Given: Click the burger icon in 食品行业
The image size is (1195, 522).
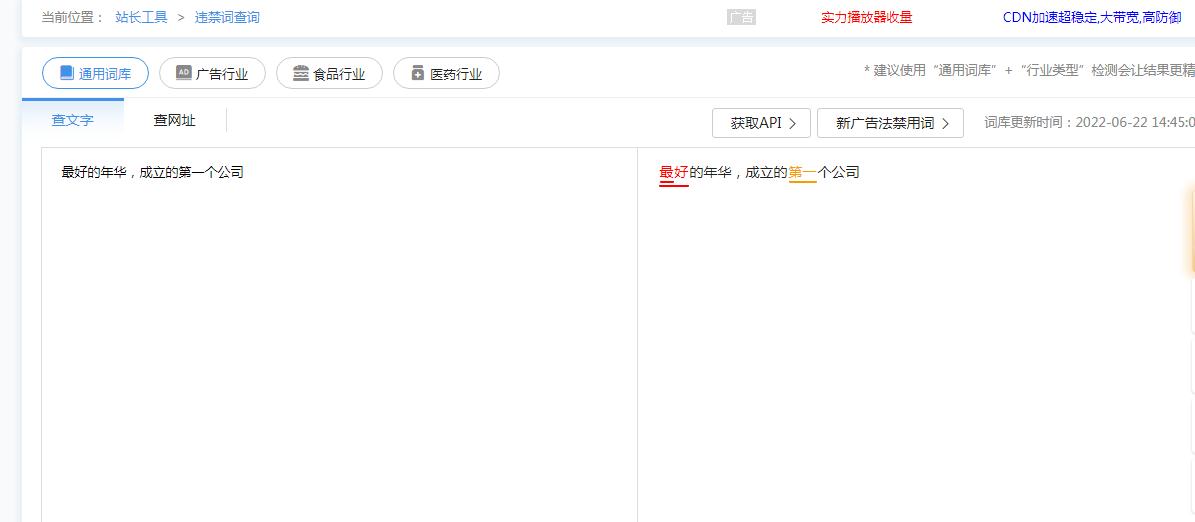Looking at the screenshot, I should [x=300, y=73].
